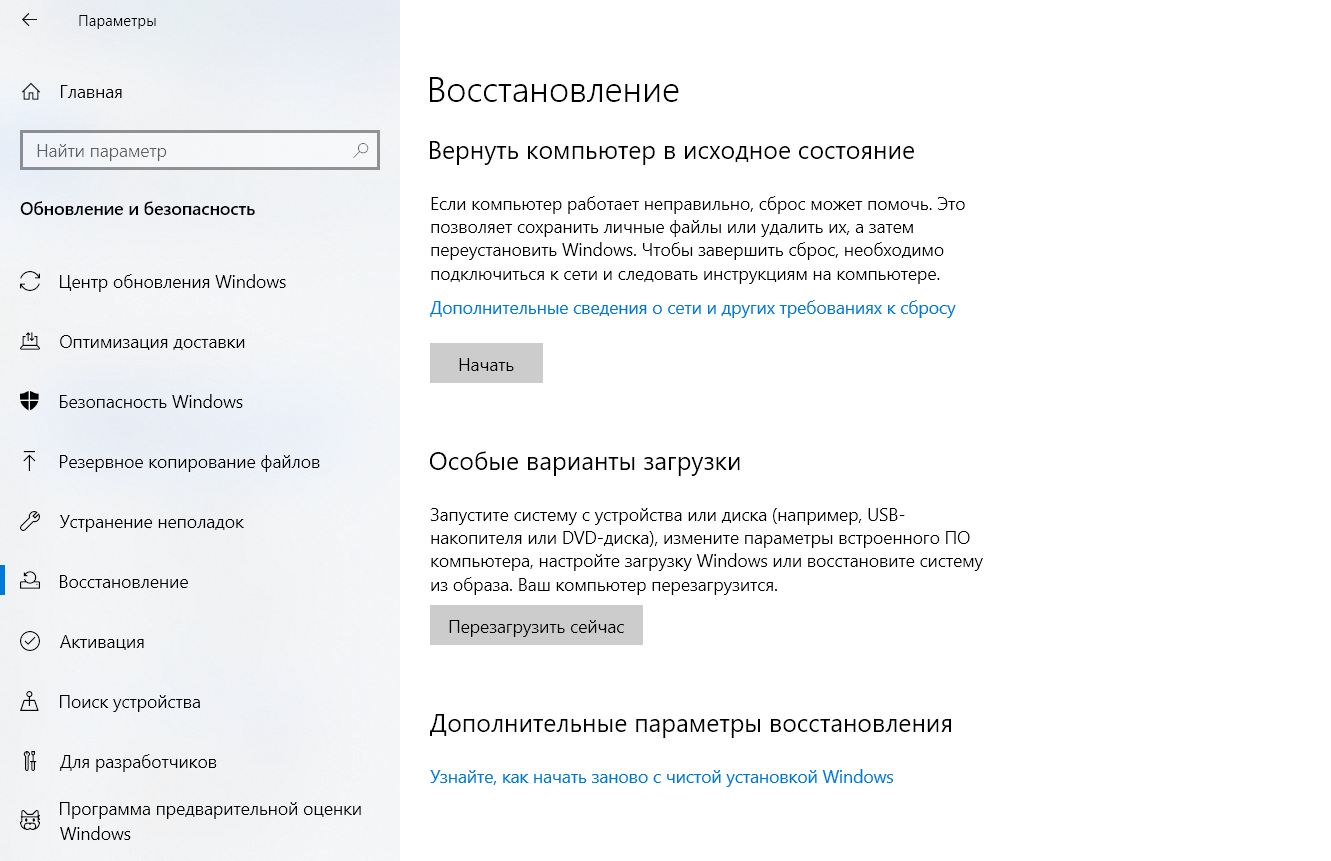This screenshot has height=861, width=1331.
Task: Click the Для разработчиков icon
Action: (x=31, y=761)
